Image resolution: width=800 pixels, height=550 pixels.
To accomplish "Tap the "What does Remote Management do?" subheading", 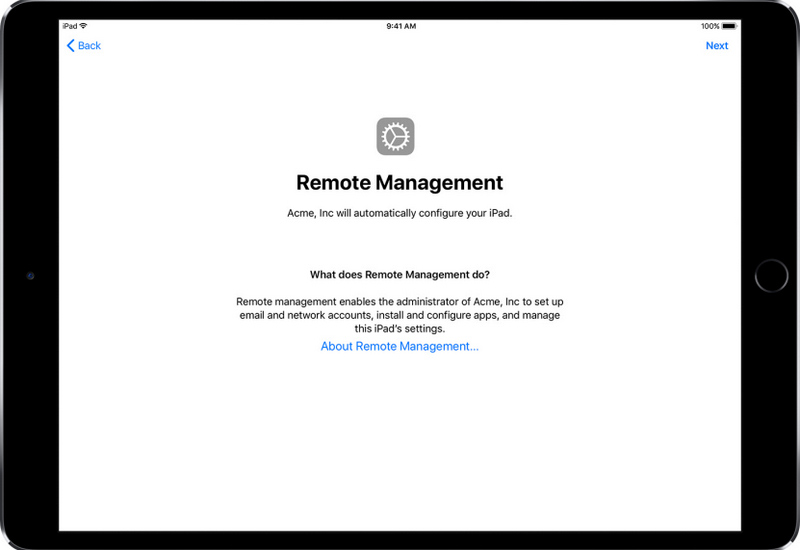I will point(399,274).
